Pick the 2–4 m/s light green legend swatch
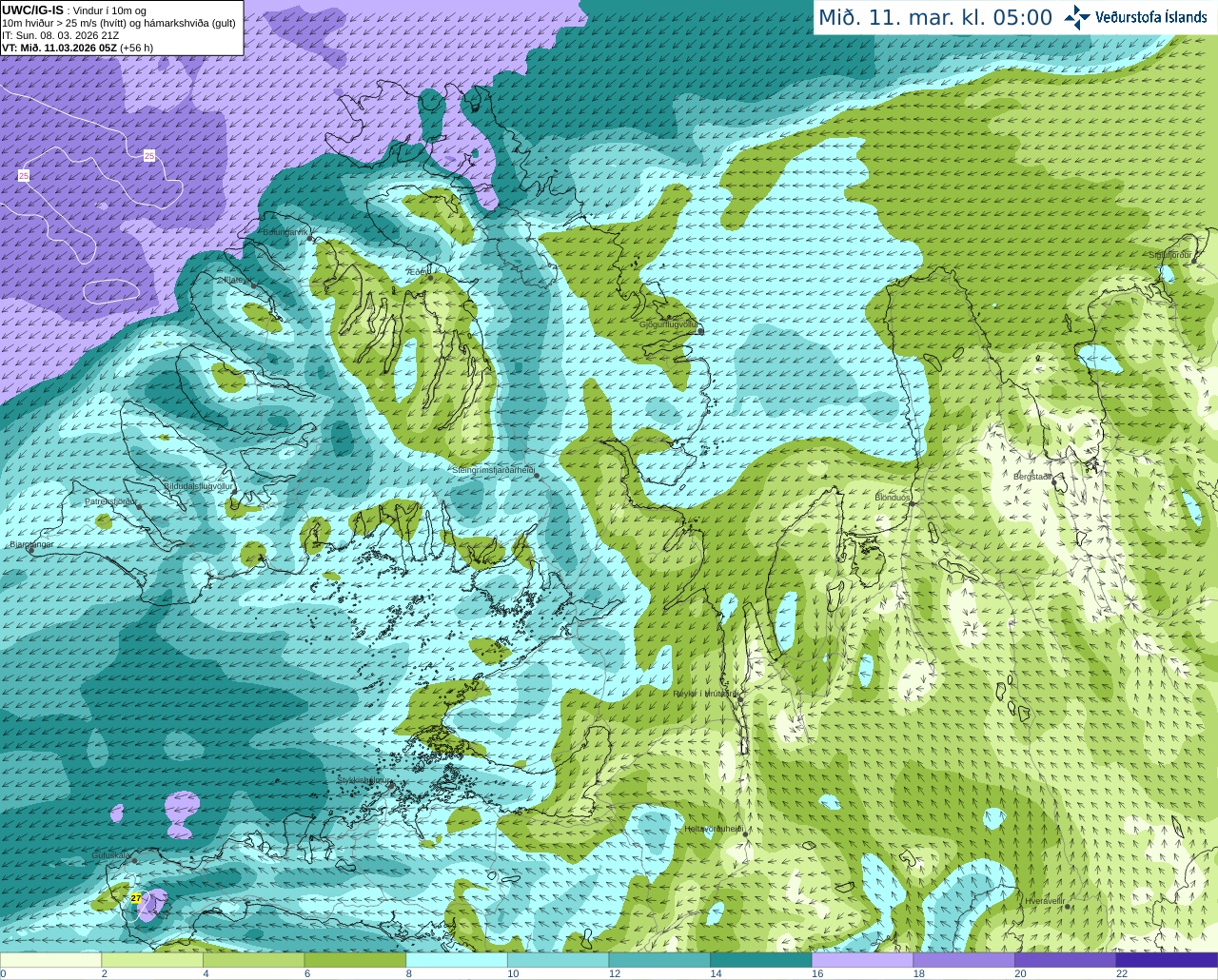Image resolution: width=1218 pixels, height=980 pixels. pos(152,960)
